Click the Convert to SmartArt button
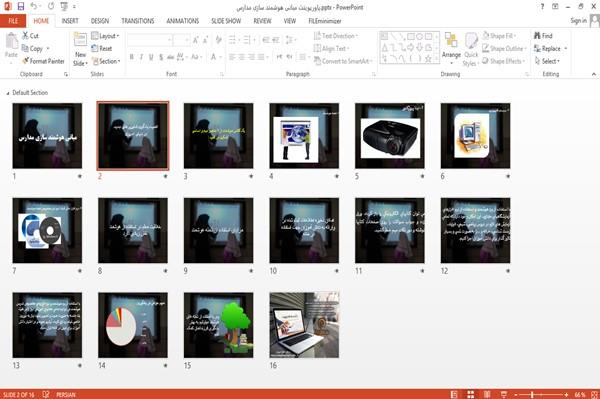The image size is (600, 399). [343, 61]
